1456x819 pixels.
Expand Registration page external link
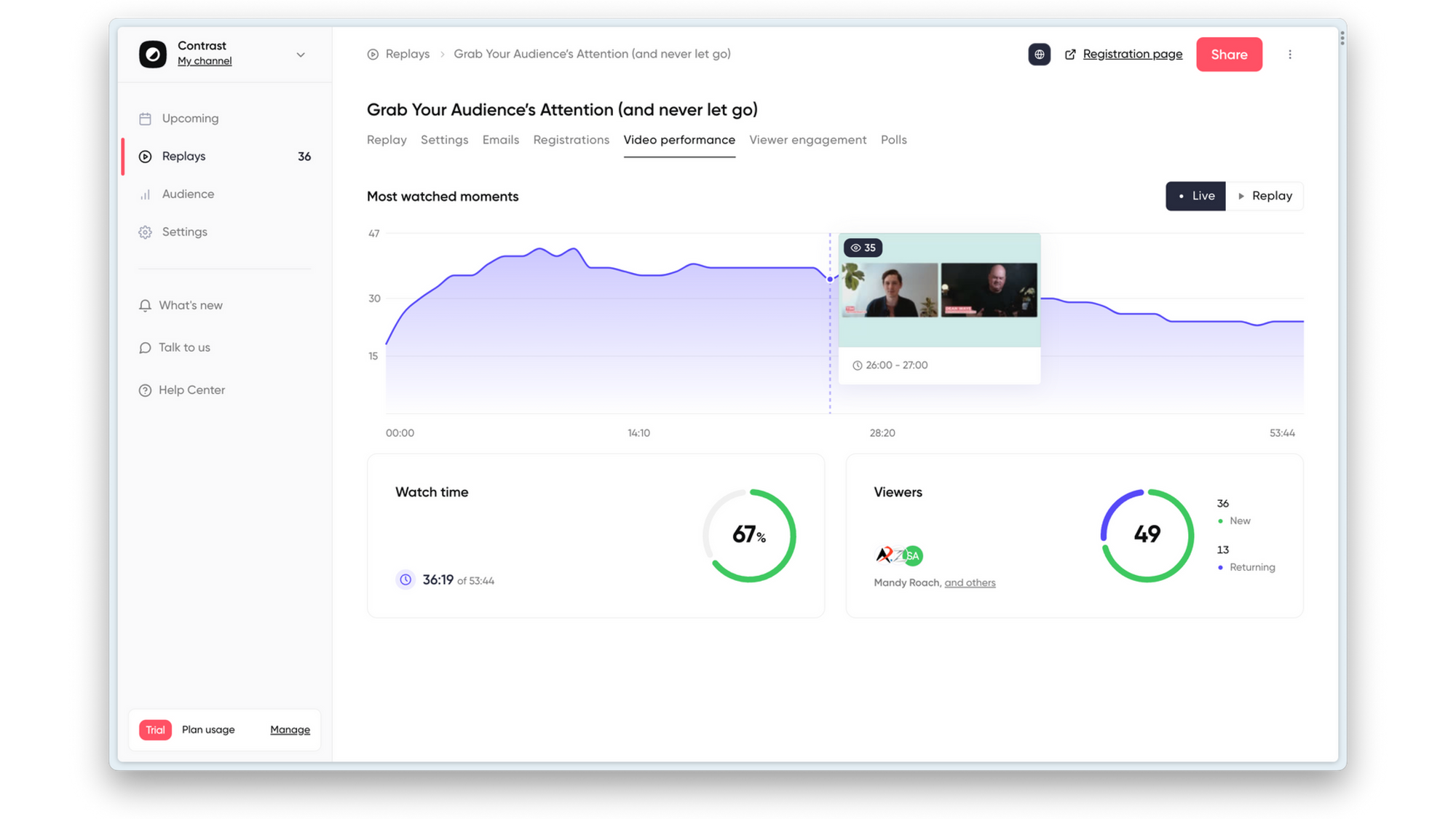(1123, 54)
